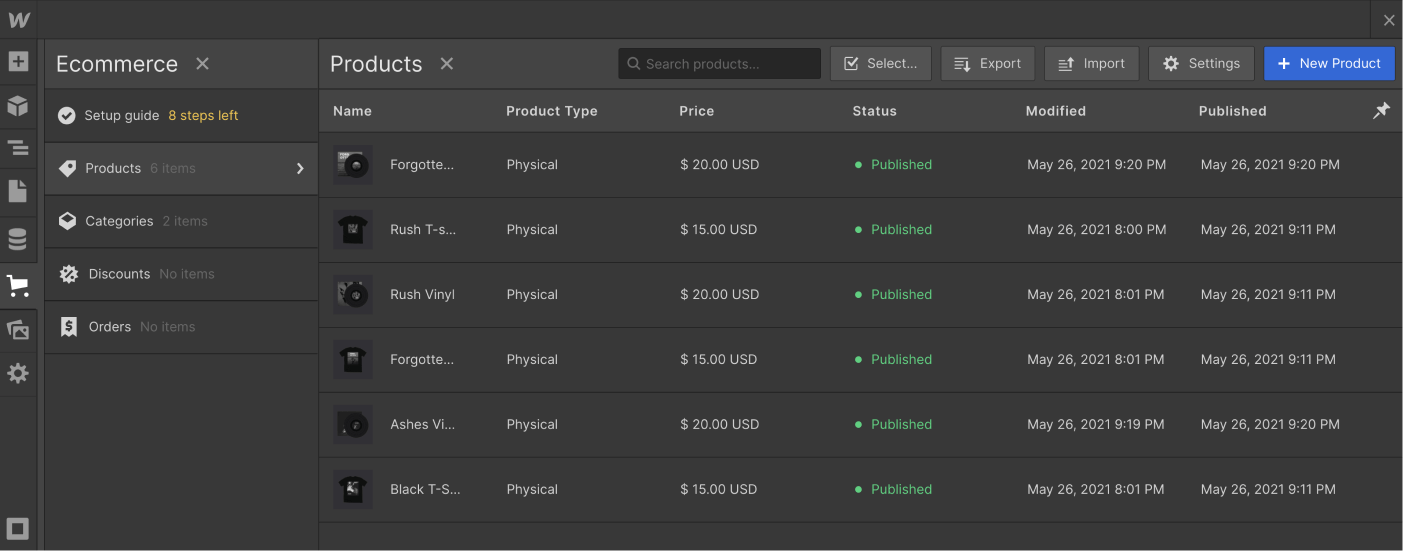This screenshot has width=1403, height=551.
Task: Click the Export button
Action: (x=988, y=64)
